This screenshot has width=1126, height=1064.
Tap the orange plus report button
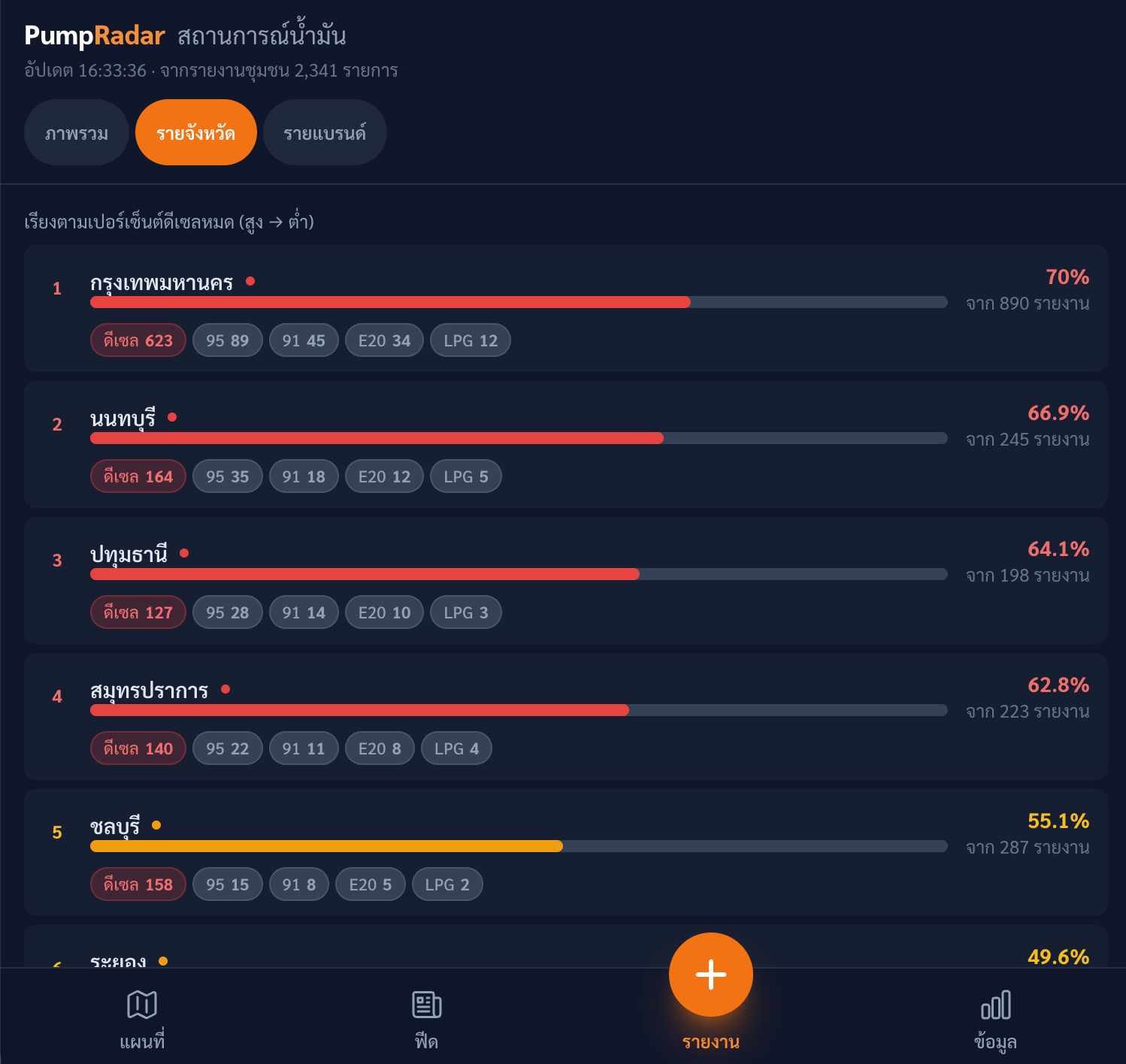point(710,975)
